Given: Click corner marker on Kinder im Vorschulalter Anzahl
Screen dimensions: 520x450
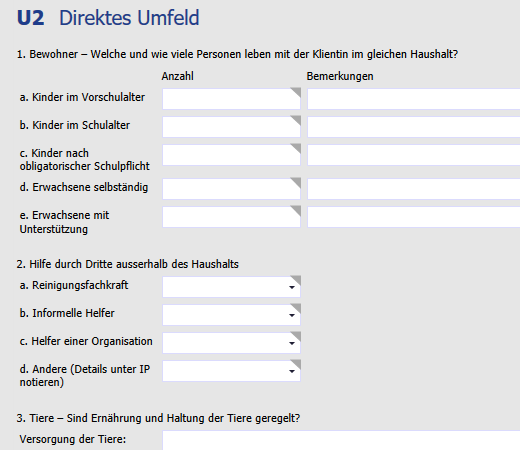Looking at the screenshot, I should click(x=297, y=91).
